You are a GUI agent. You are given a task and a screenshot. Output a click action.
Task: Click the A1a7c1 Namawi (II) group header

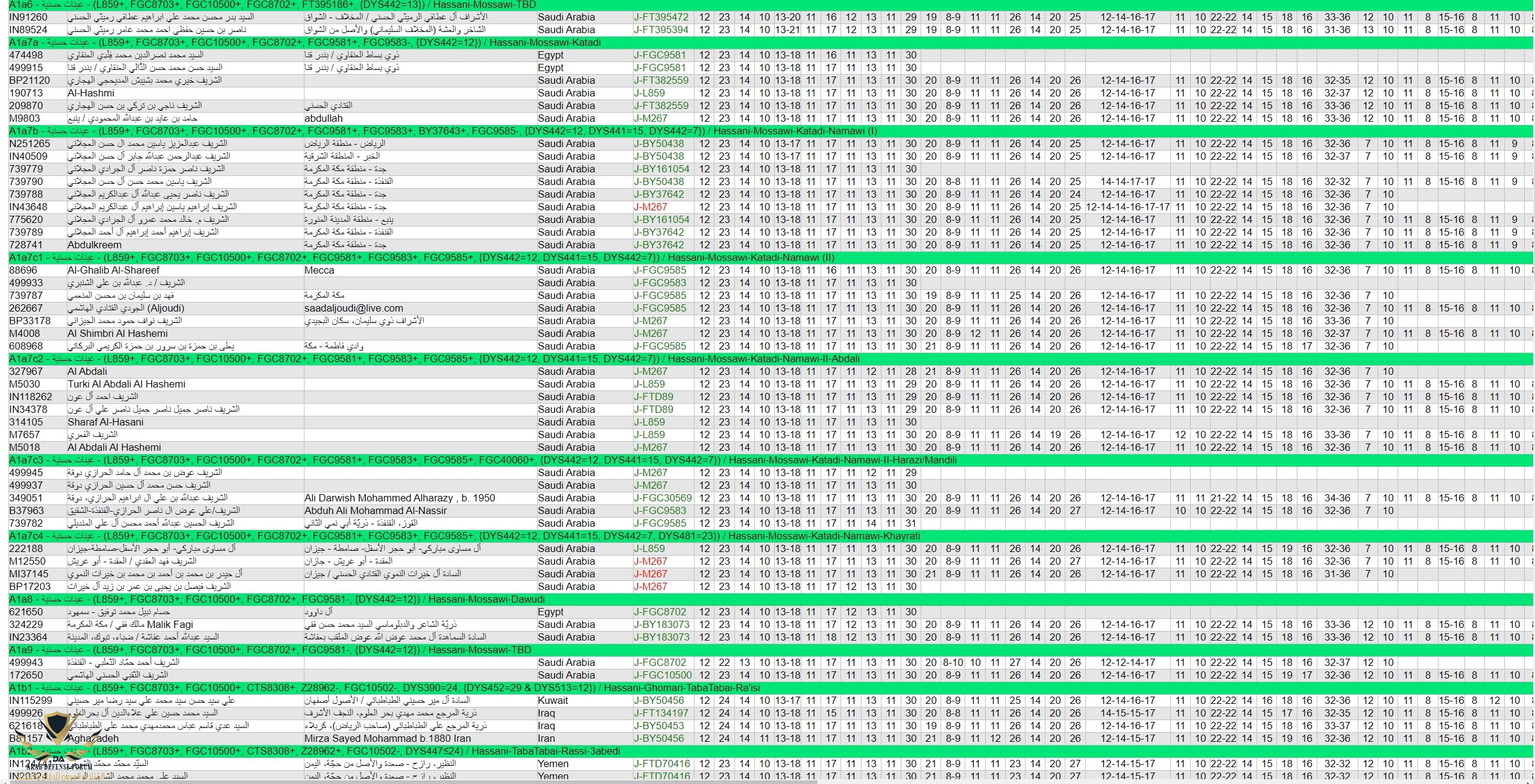pyautogui.click(x=770, y=257)
